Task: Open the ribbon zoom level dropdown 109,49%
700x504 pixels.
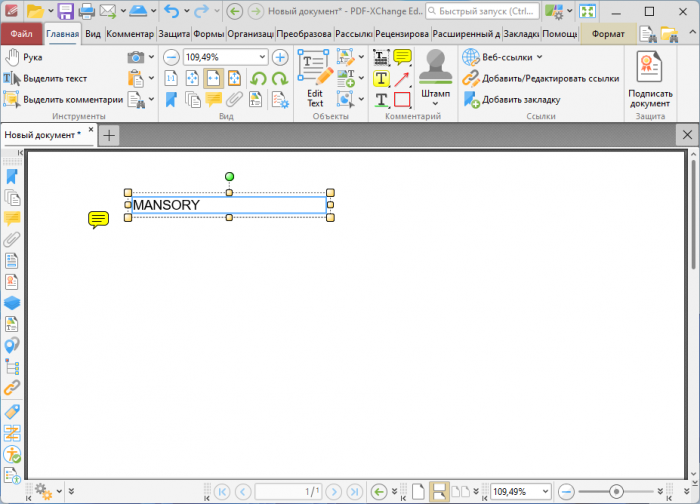Action: tap(264, 57)
